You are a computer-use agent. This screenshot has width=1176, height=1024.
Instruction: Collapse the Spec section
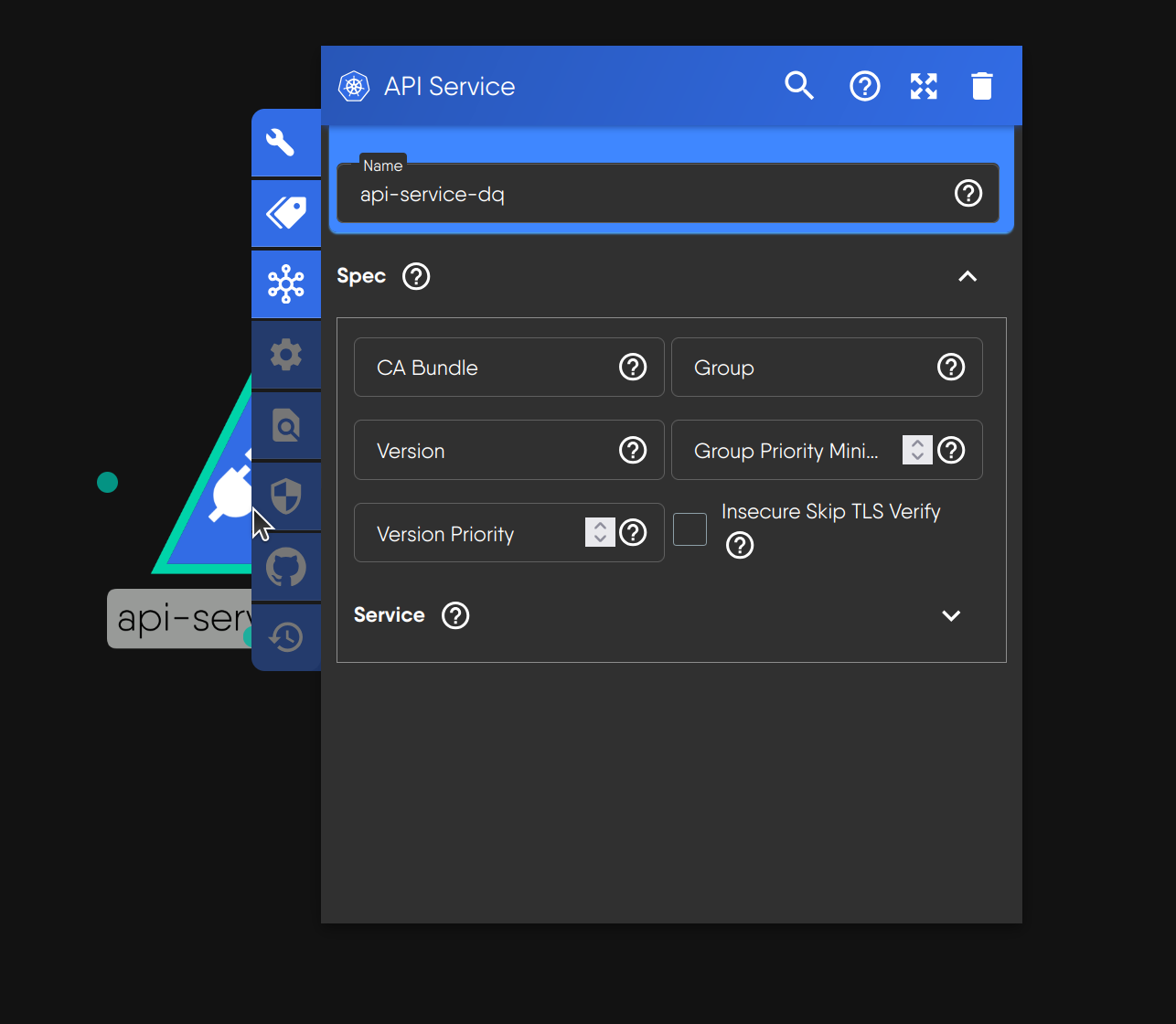point(968,276)
